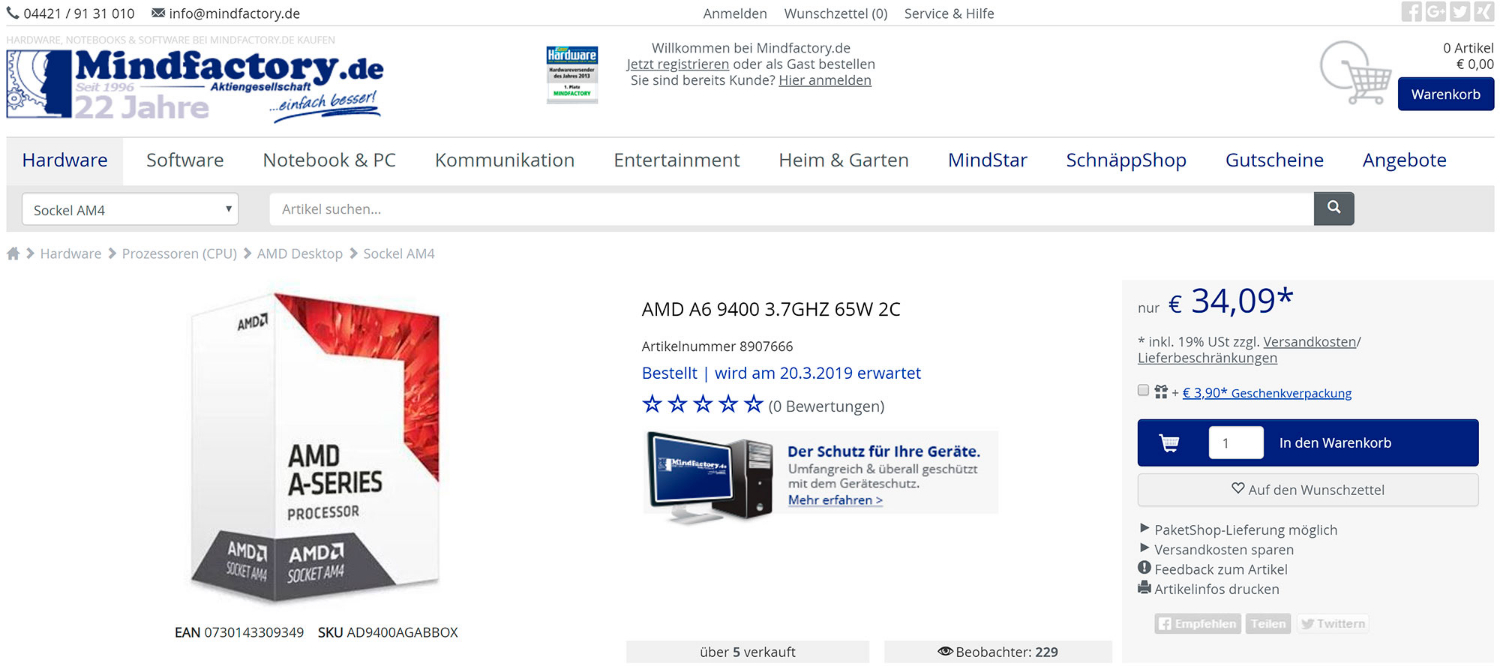Open the Software menu
The height and width of the screenshot is (669, 1500).
(x=185, y=160)
